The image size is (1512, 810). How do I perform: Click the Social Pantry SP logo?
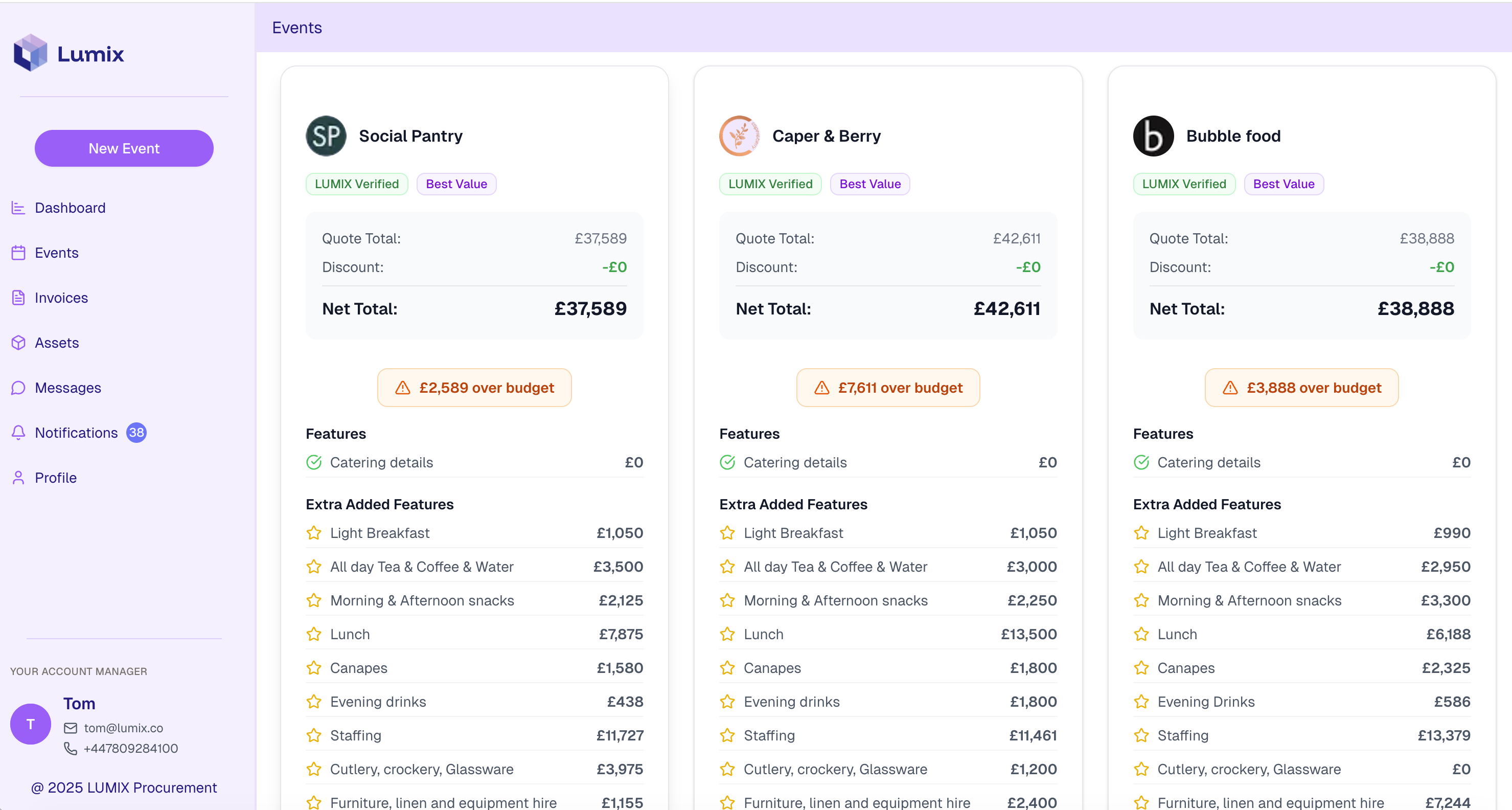[326, 136]
